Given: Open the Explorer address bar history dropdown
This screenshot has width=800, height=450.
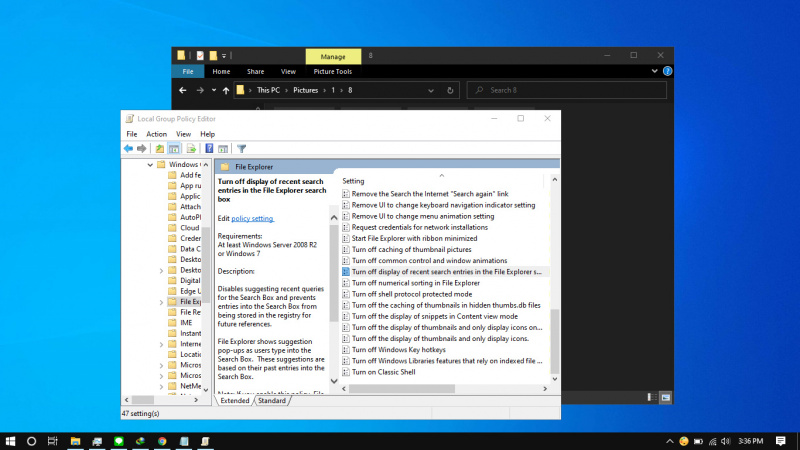Looking at the screenshot, I should [431, 90].
